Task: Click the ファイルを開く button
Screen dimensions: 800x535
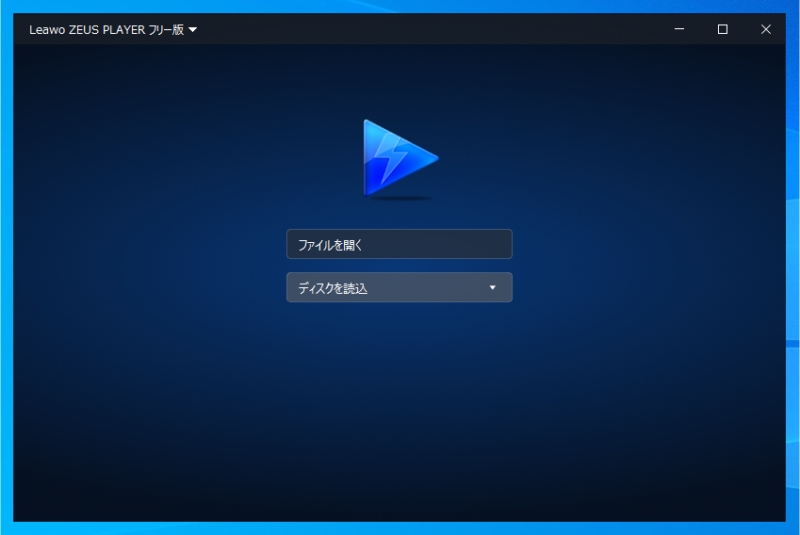Action: click(x=399, y=244)
